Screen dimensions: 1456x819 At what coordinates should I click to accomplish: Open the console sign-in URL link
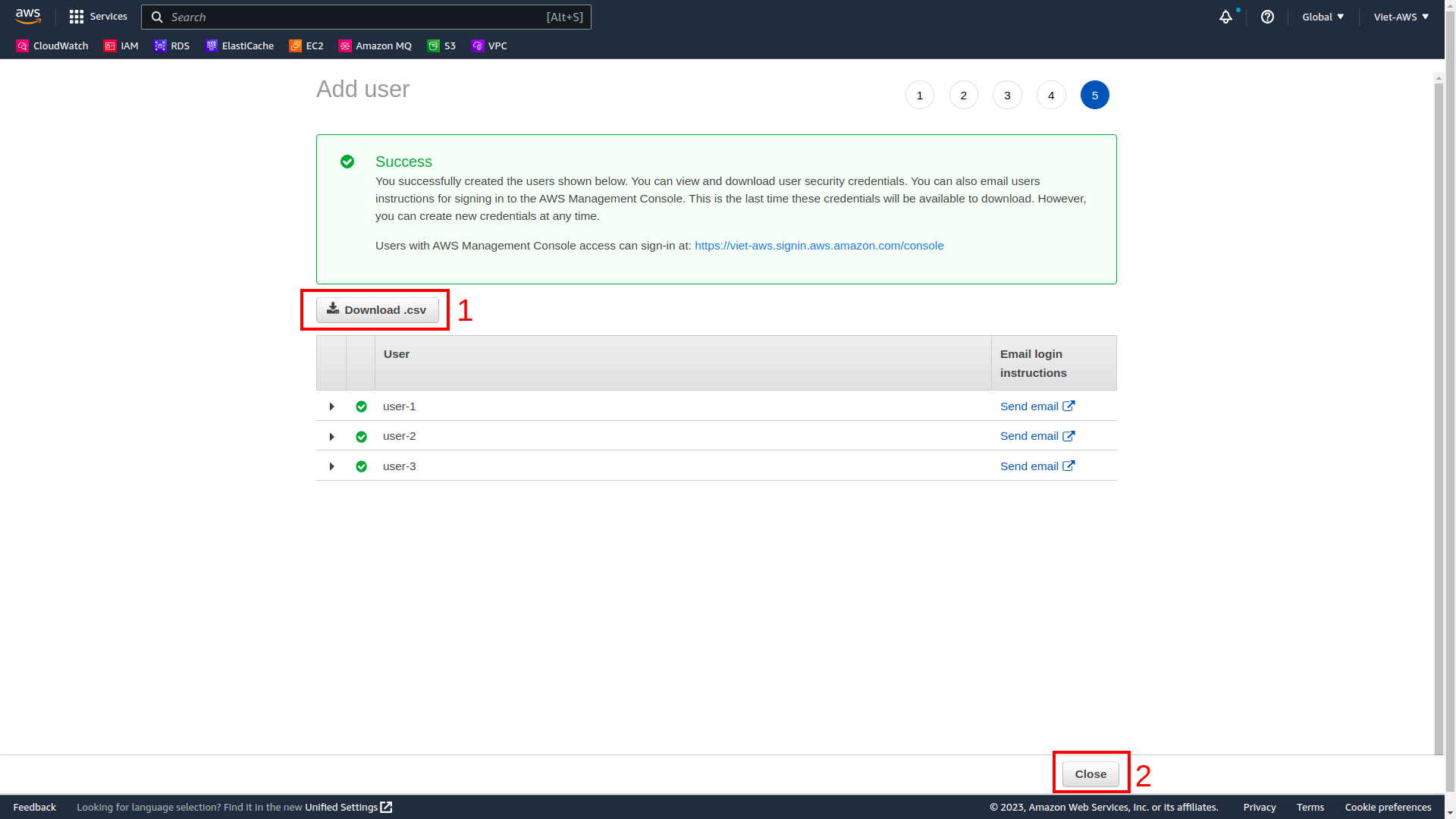(x=819, y=246)
